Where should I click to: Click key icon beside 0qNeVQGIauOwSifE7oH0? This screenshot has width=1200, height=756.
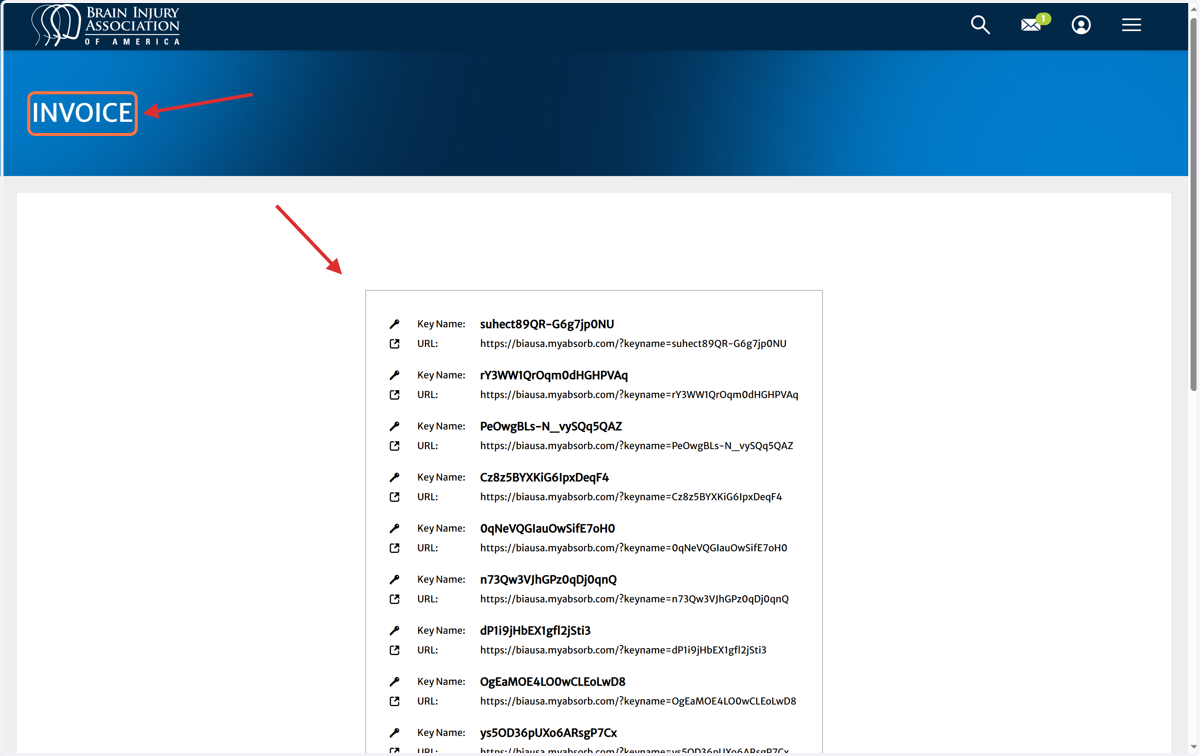pos(394,528)
